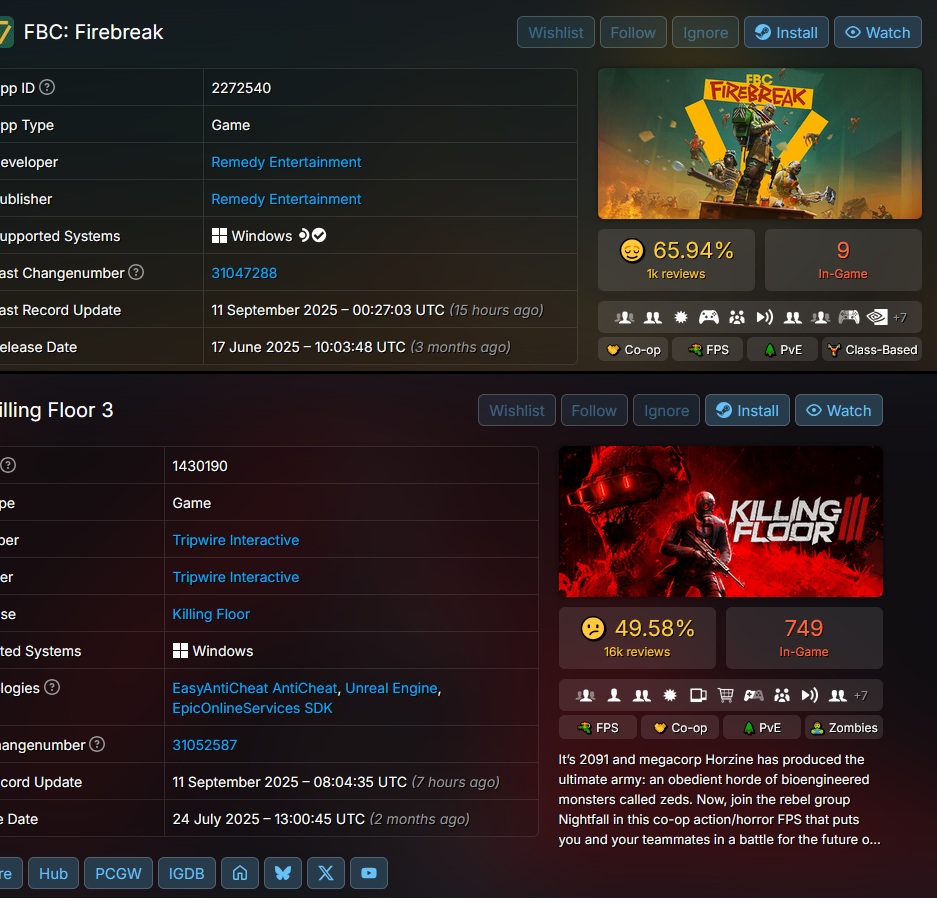Click the Killing Floor 3 cover art image

(721, 521)
